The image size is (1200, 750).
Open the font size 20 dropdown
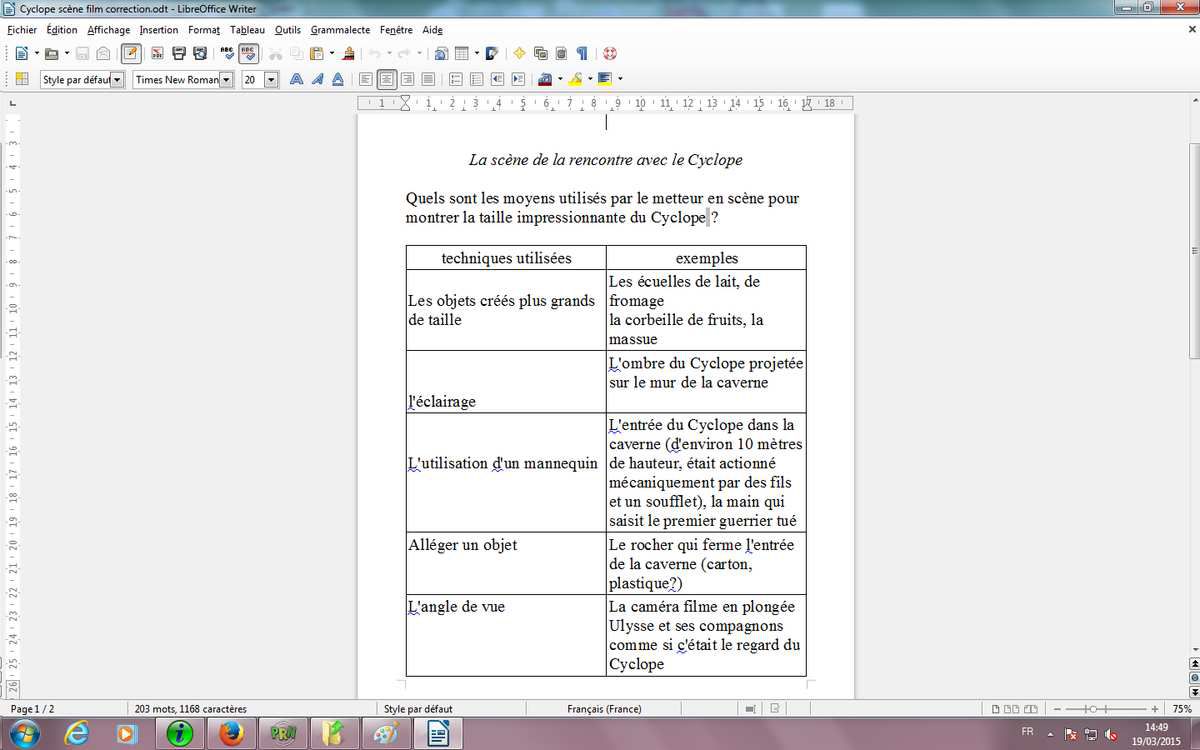tap(271, 79)
